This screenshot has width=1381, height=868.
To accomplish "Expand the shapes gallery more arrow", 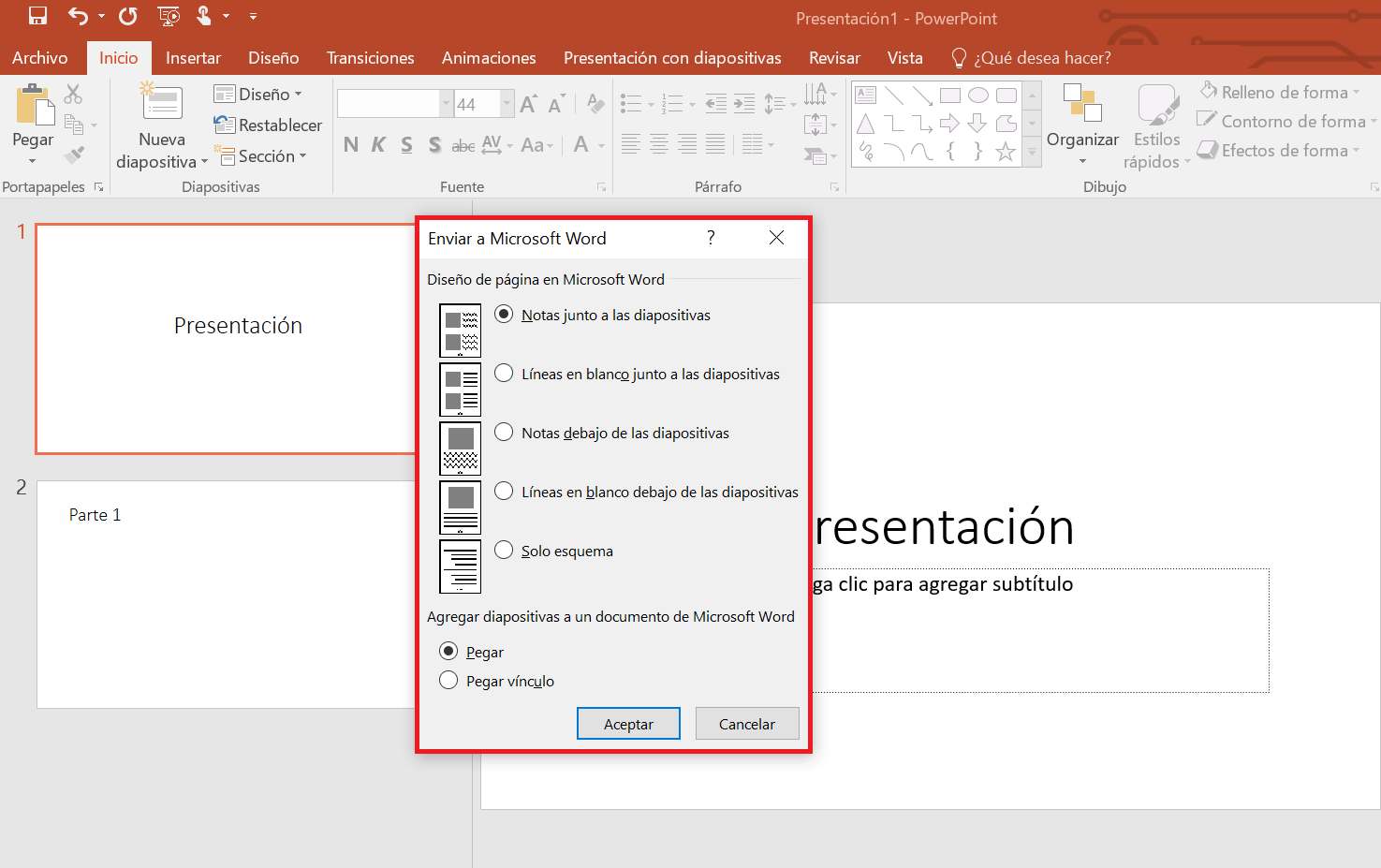I will pyautogui.click(x=1033, y=152).
